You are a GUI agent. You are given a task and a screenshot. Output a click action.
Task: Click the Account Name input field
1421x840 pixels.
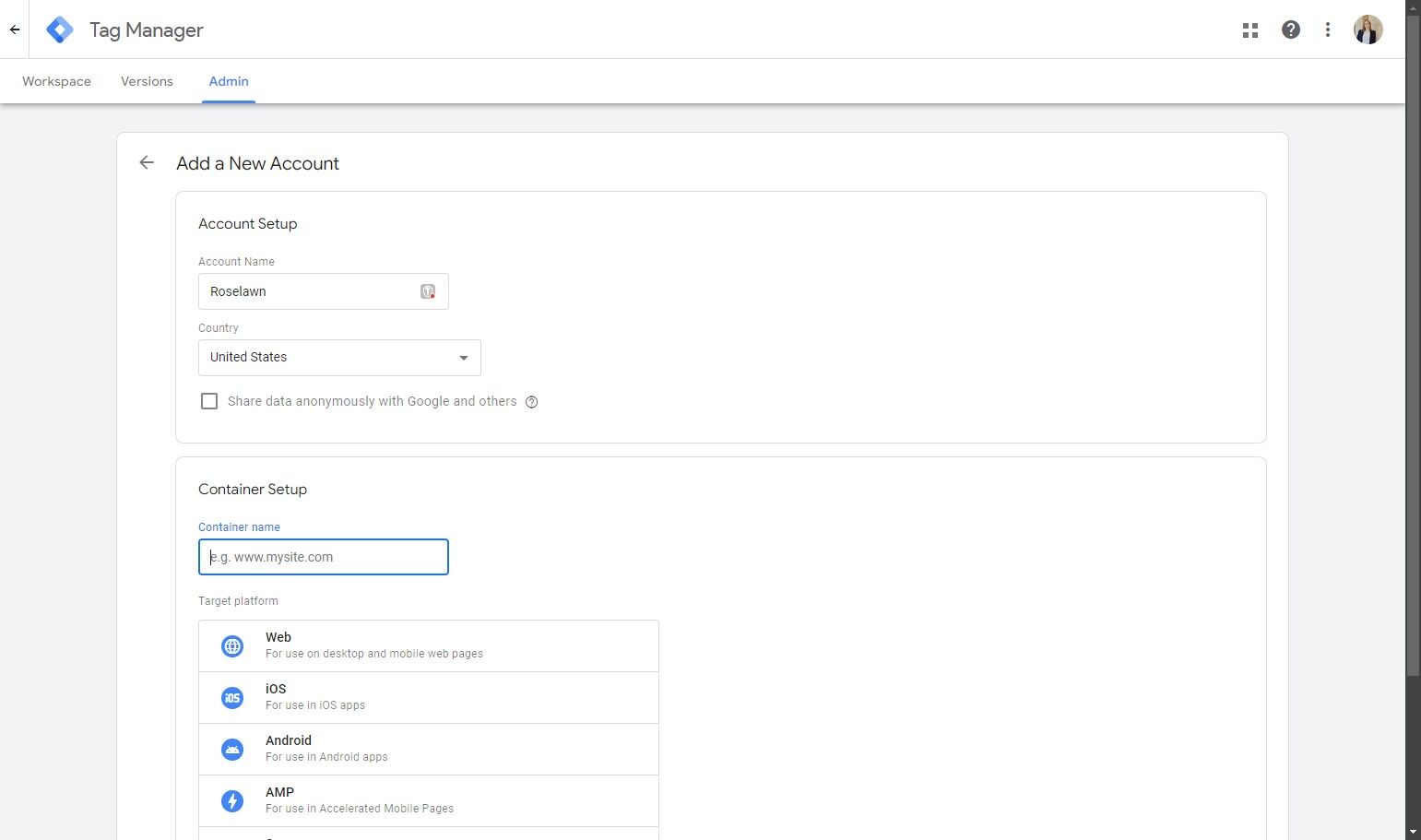coord(324,291)
